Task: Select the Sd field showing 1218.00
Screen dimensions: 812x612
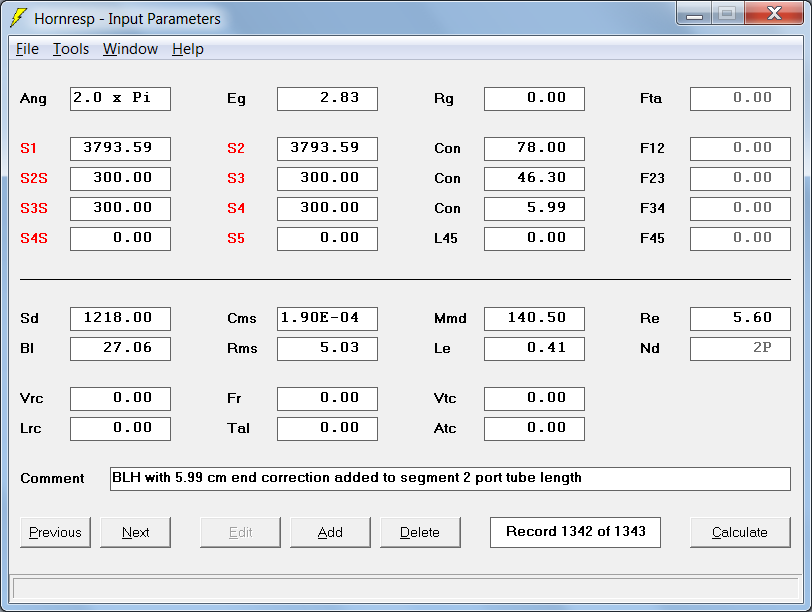Action: point(120,319)
